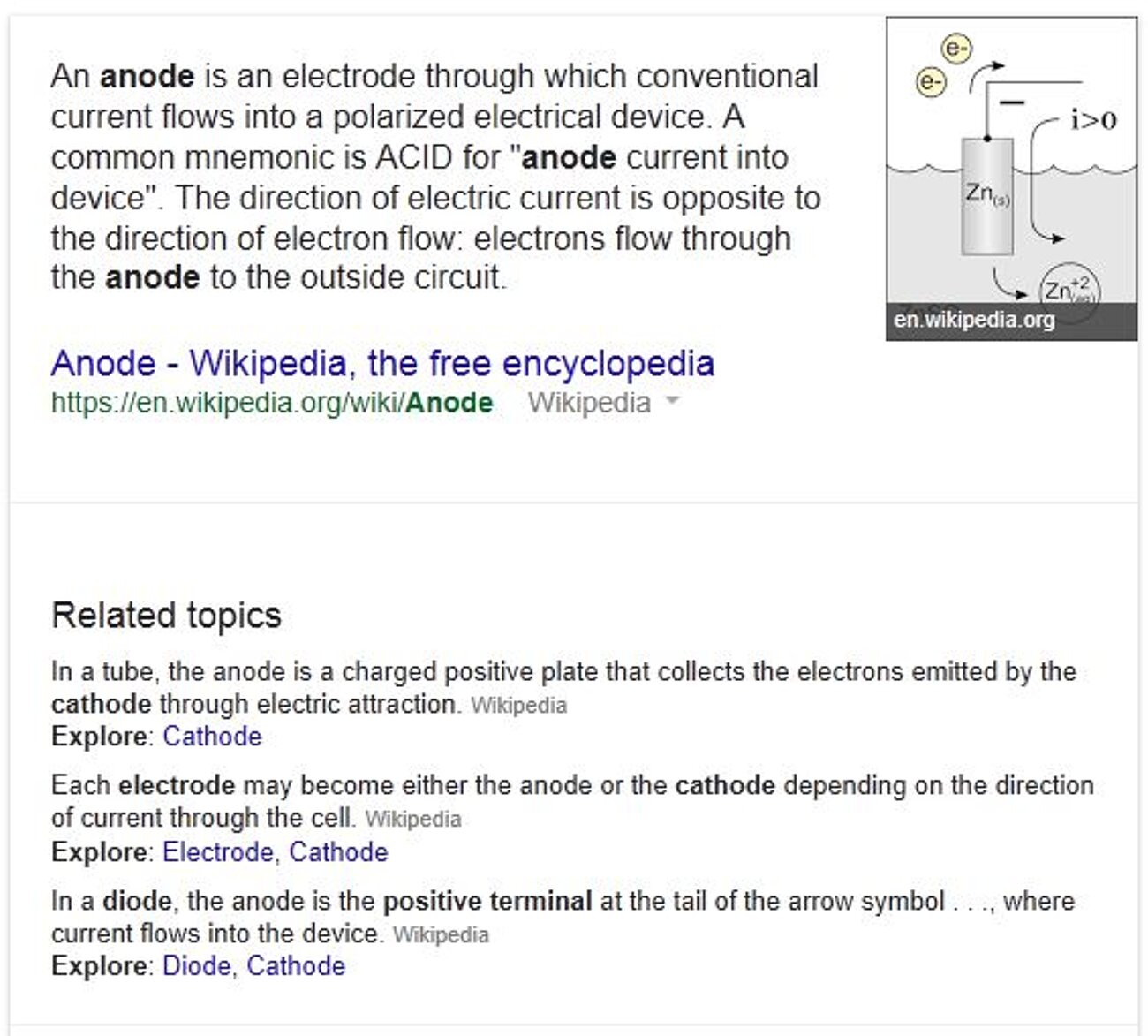Click the upper e- electron circle in diagram

(x=956, y=48)
